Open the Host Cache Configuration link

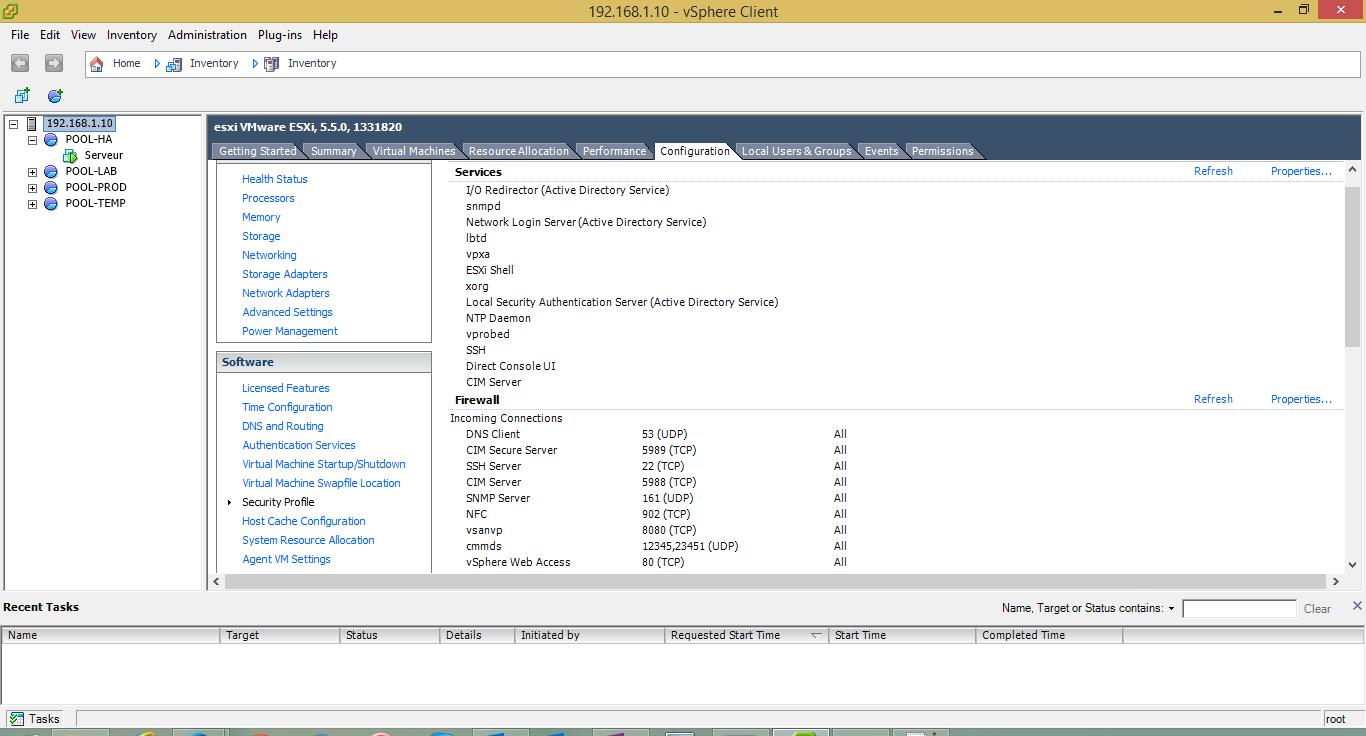303,521
